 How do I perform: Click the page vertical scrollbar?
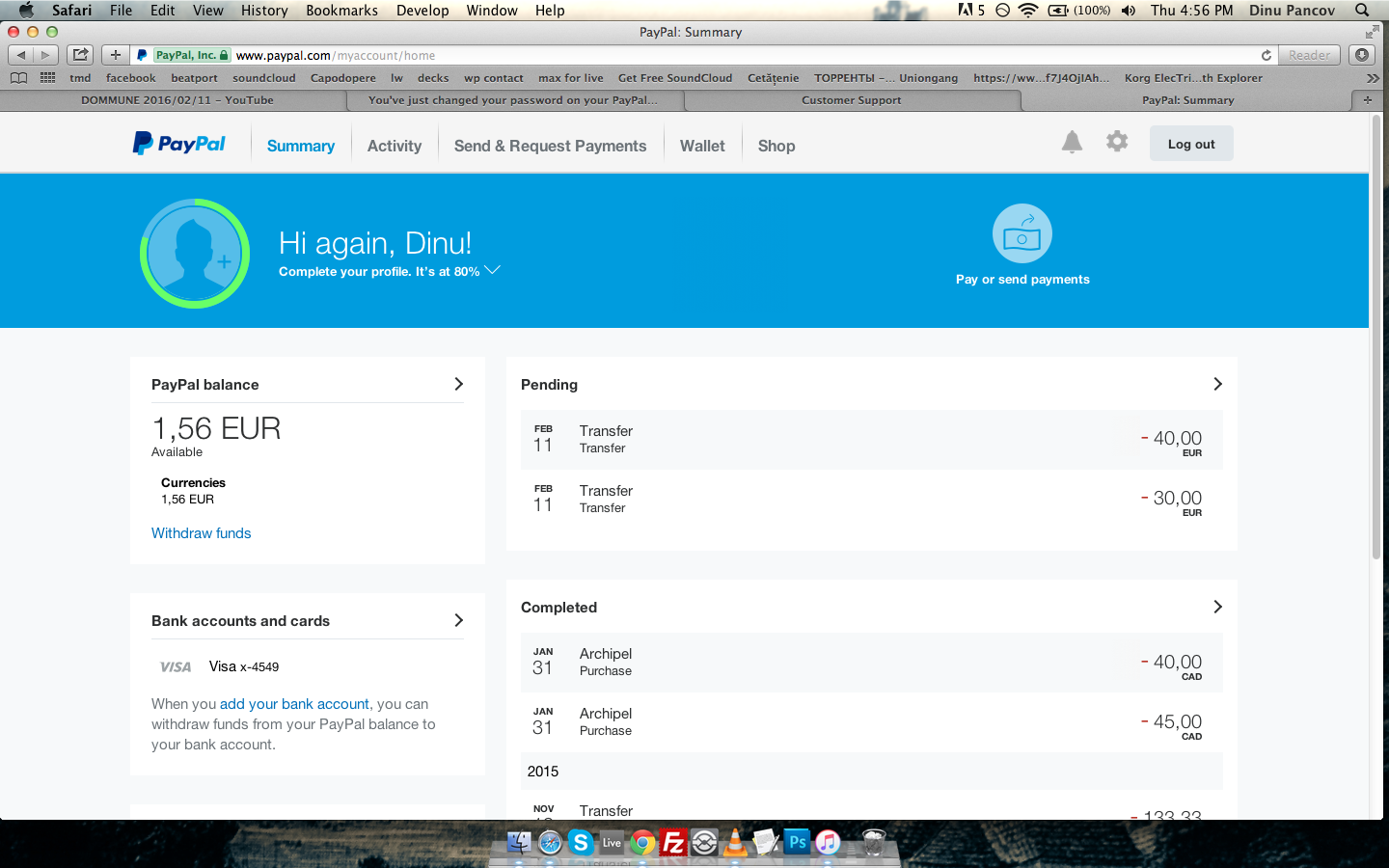pos(1375,338)
